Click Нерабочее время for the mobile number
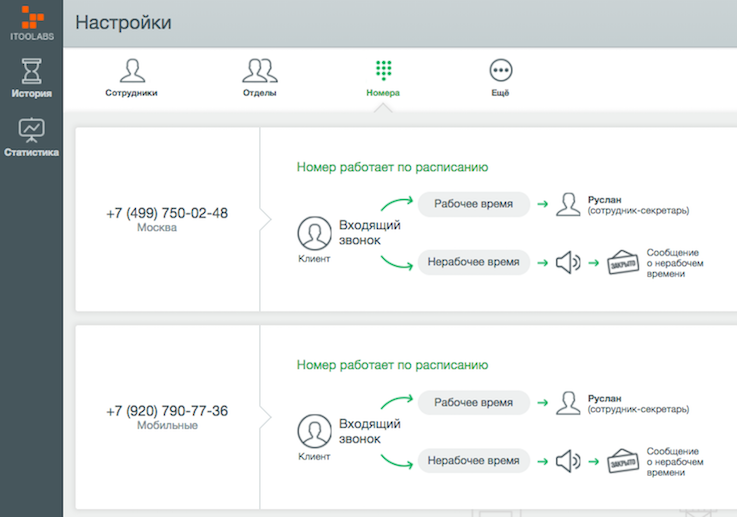Image resolution: width=737 pixels, height=517 pixels. (473, 461)
